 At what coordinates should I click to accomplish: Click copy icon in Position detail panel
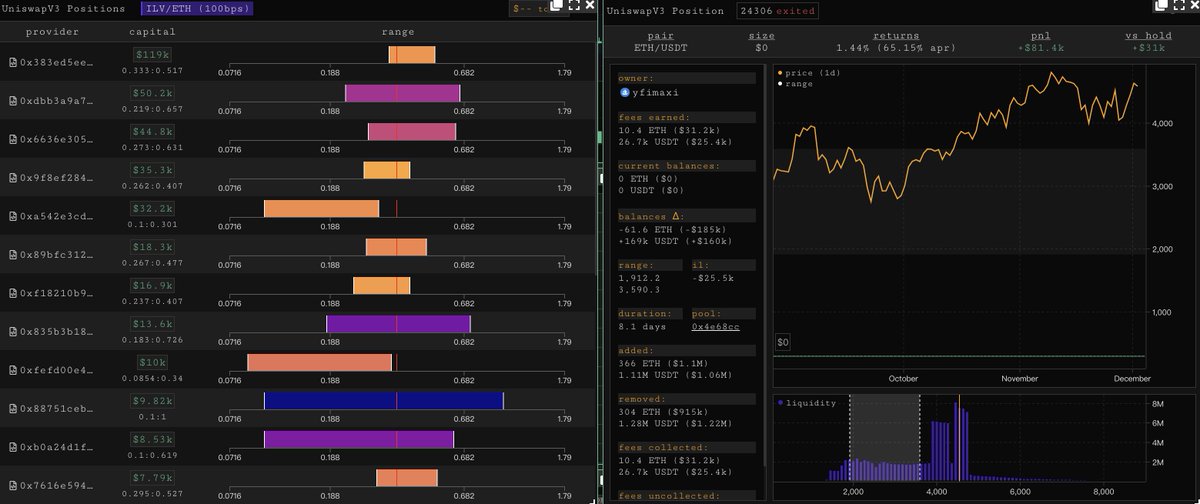tap(1160, 6)
